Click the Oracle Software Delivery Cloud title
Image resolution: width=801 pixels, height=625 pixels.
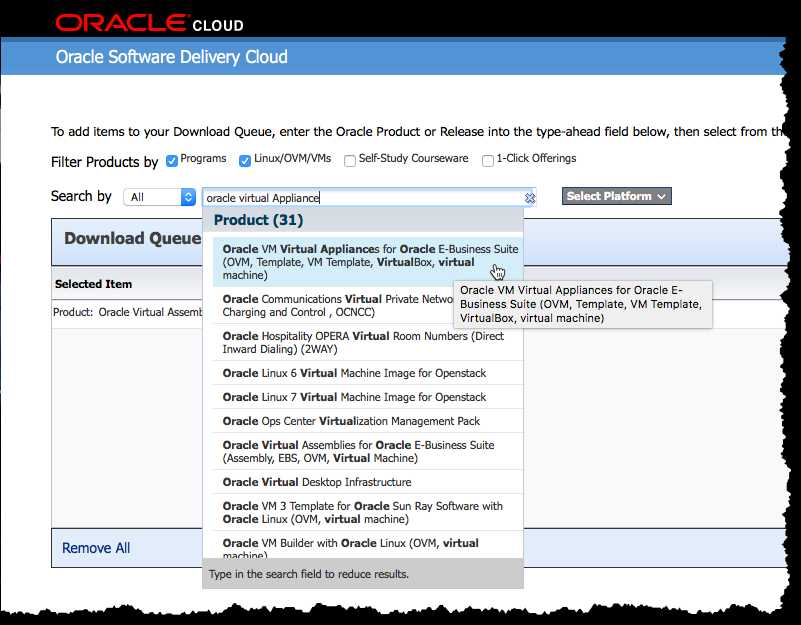click(172, 57)
